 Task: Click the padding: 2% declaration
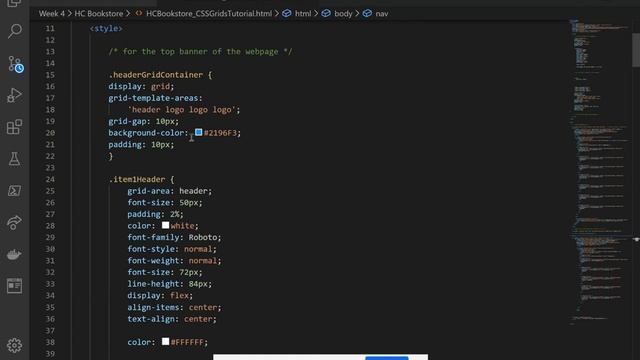click(x=156, y=214)
